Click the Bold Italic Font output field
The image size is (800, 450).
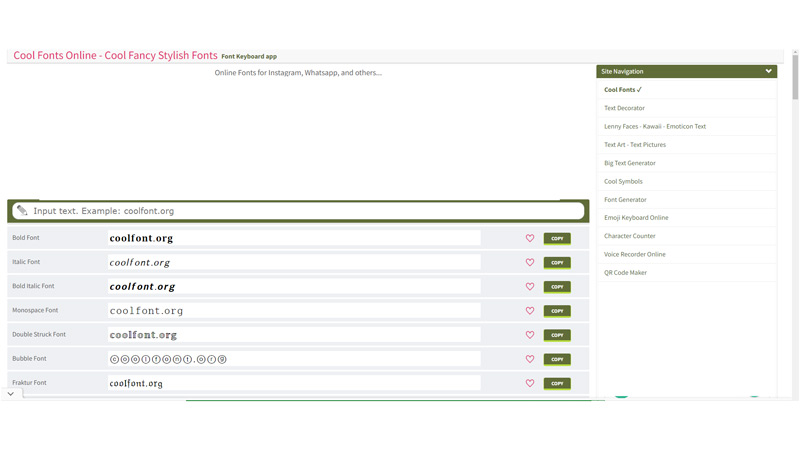point(294,286)
